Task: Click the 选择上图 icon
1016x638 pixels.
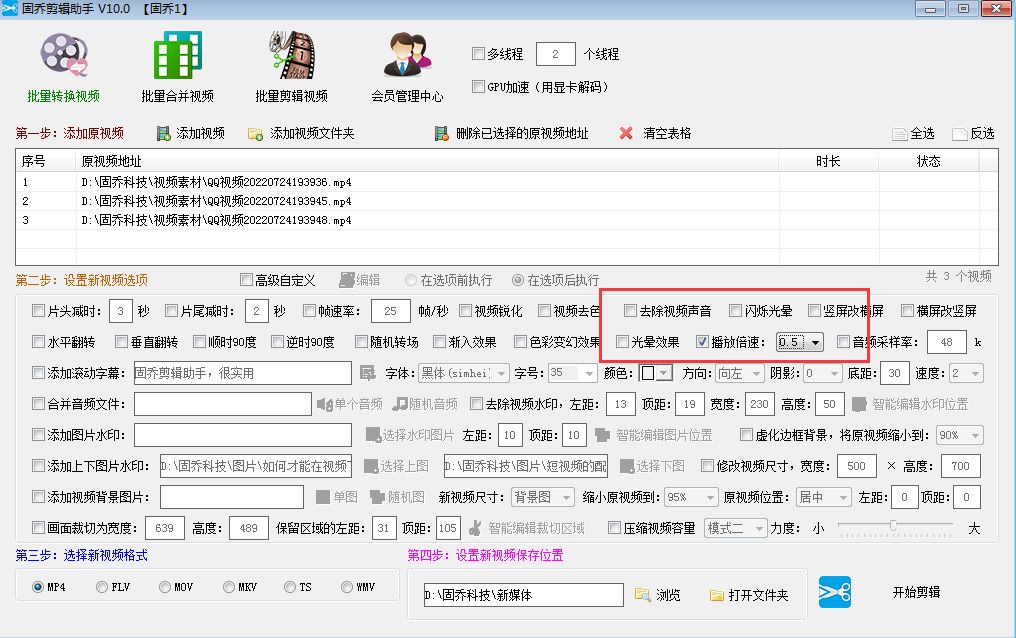Action: (371, 466)
